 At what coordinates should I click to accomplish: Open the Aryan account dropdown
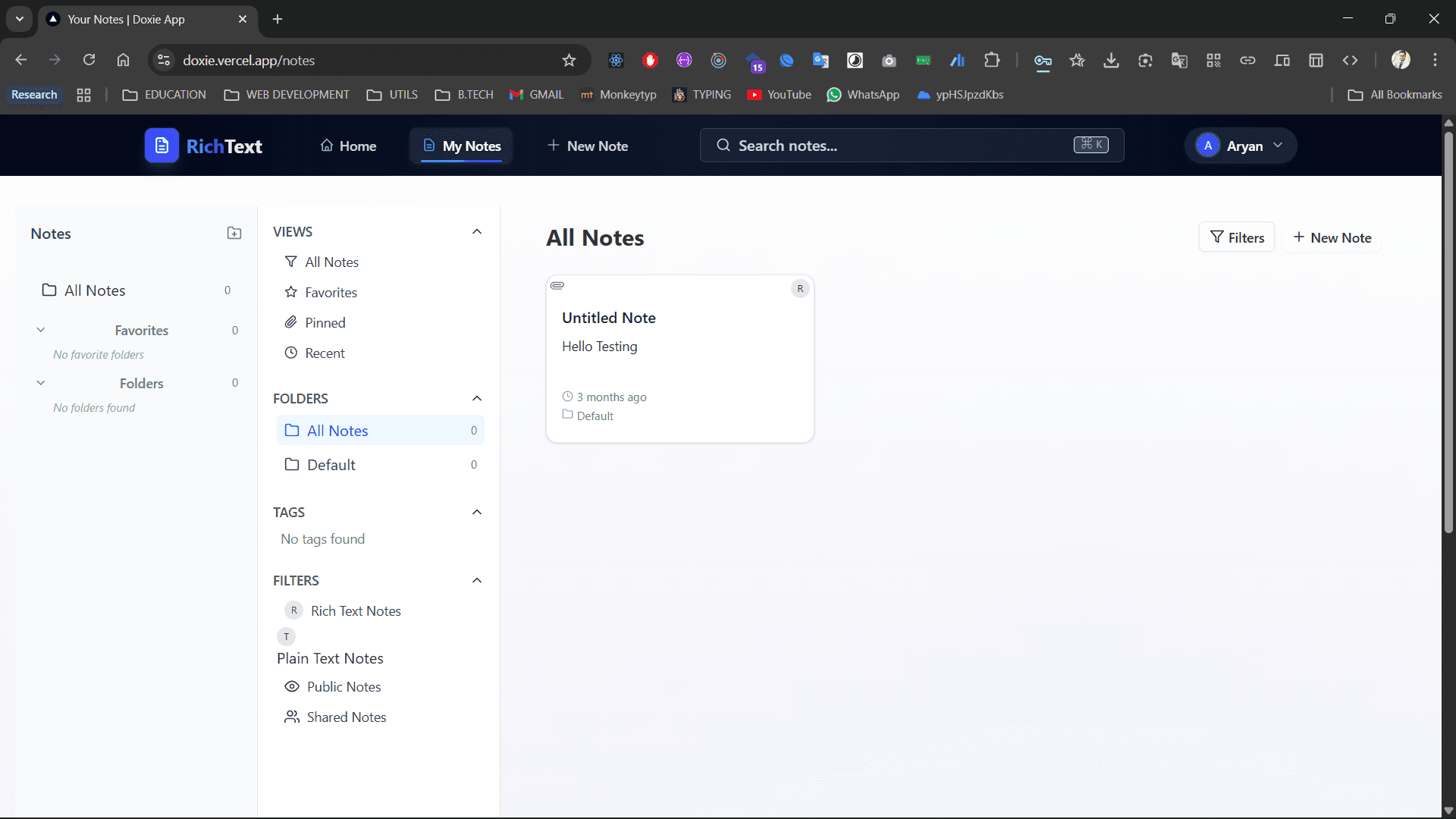[x=1241, y=146]
